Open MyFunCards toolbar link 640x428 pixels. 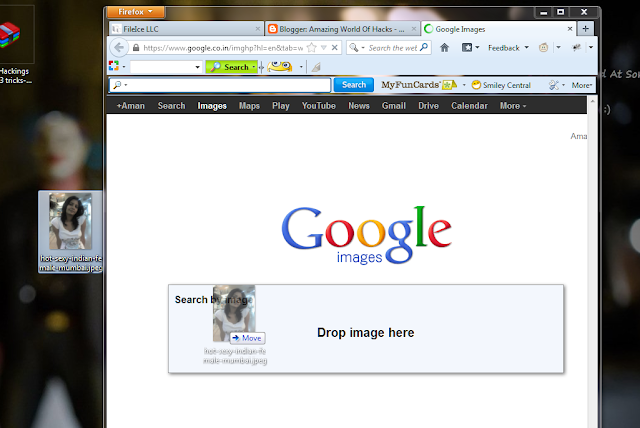pyautogui.click(x=418, y=85)
